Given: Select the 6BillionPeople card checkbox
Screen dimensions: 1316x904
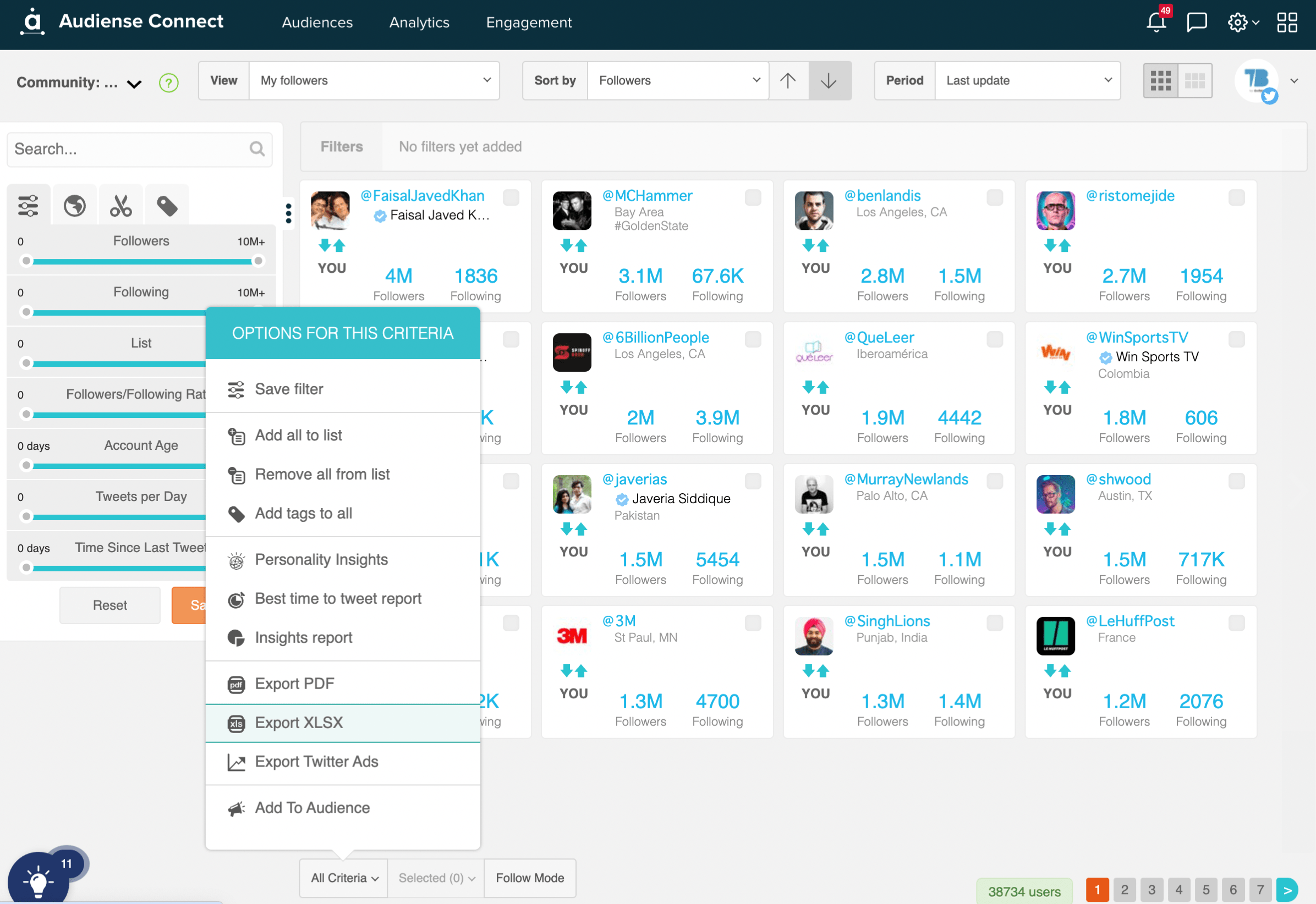Looking at the screenshot, I should [753, 339].
